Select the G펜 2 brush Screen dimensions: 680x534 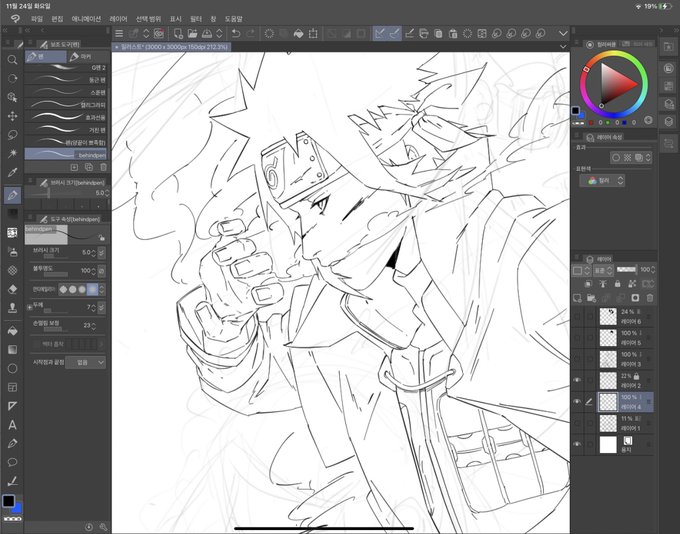click(x=66, y=68)
